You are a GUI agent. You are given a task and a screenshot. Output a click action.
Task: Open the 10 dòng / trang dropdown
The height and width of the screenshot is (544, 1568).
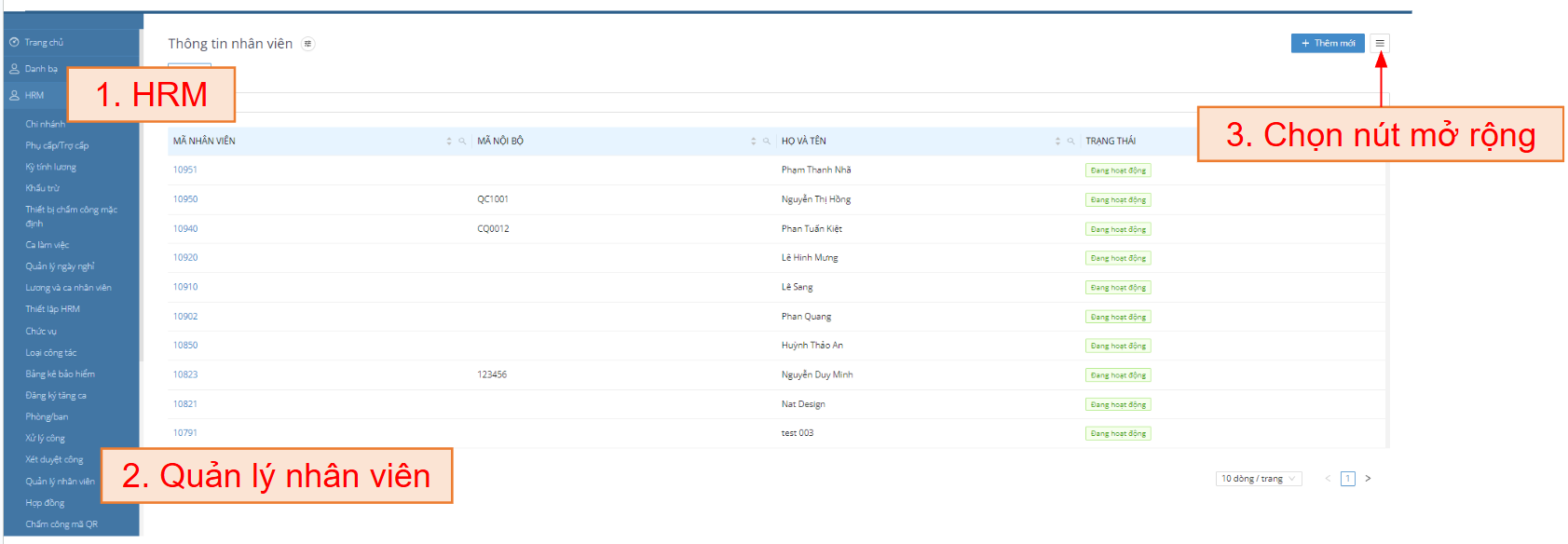pyautogui.click(x=1258, y=479)
